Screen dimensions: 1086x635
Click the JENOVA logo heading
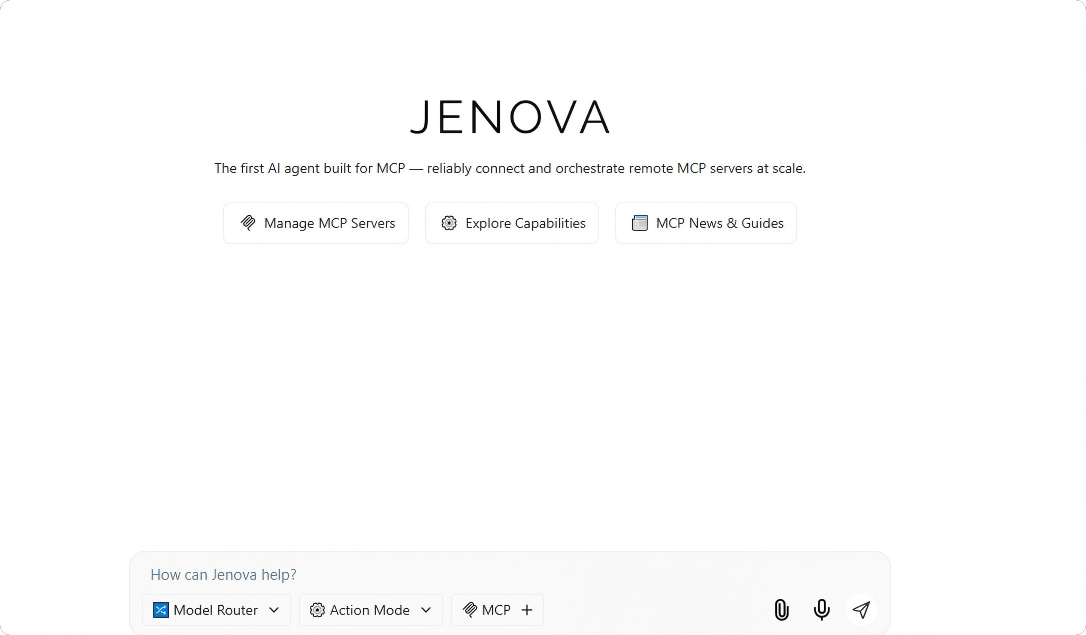pos(510,118)
